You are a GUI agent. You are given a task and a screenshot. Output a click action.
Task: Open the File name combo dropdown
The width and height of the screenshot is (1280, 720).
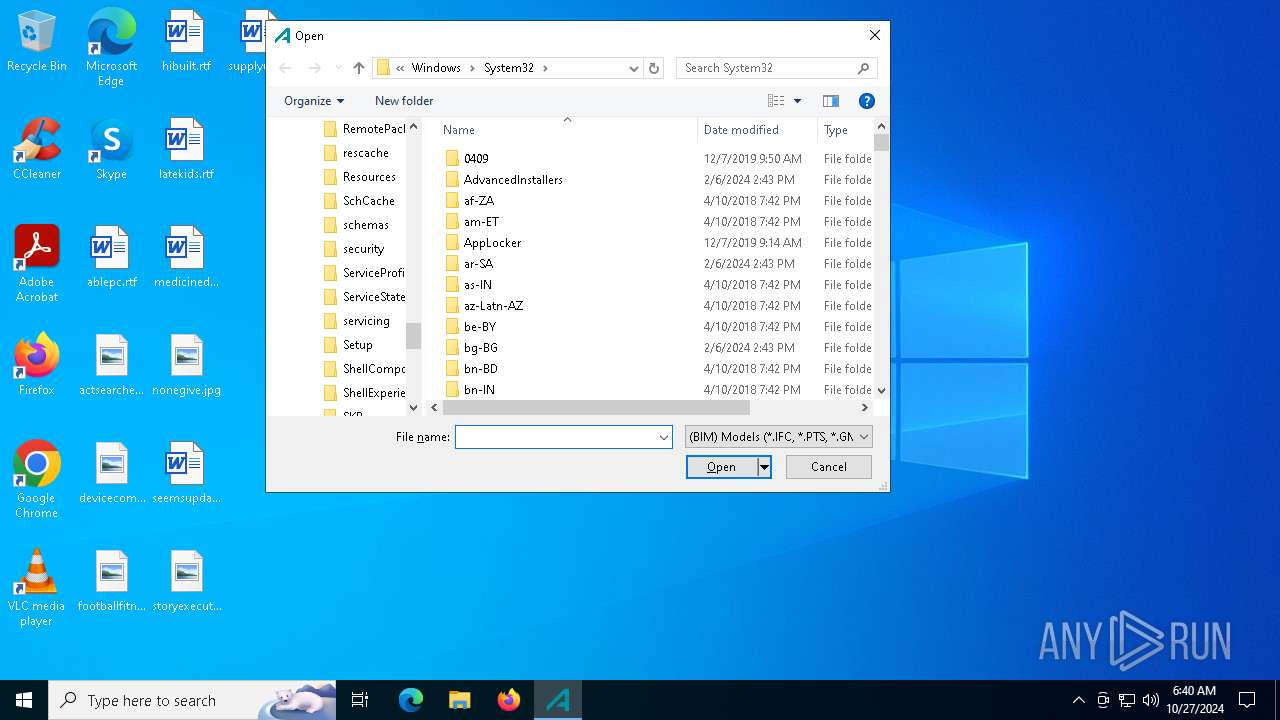click(664, 437)
